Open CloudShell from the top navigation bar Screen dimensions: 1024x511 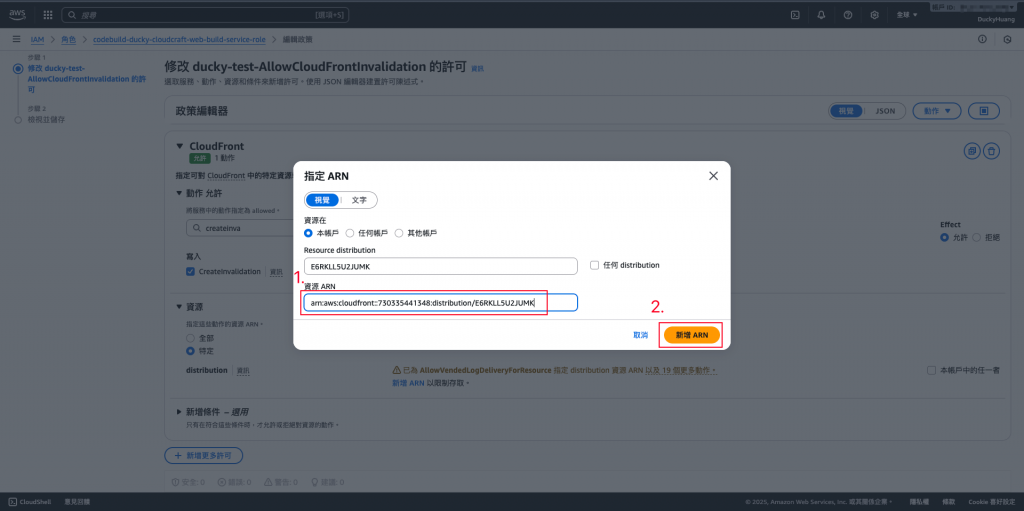point(795,14)
